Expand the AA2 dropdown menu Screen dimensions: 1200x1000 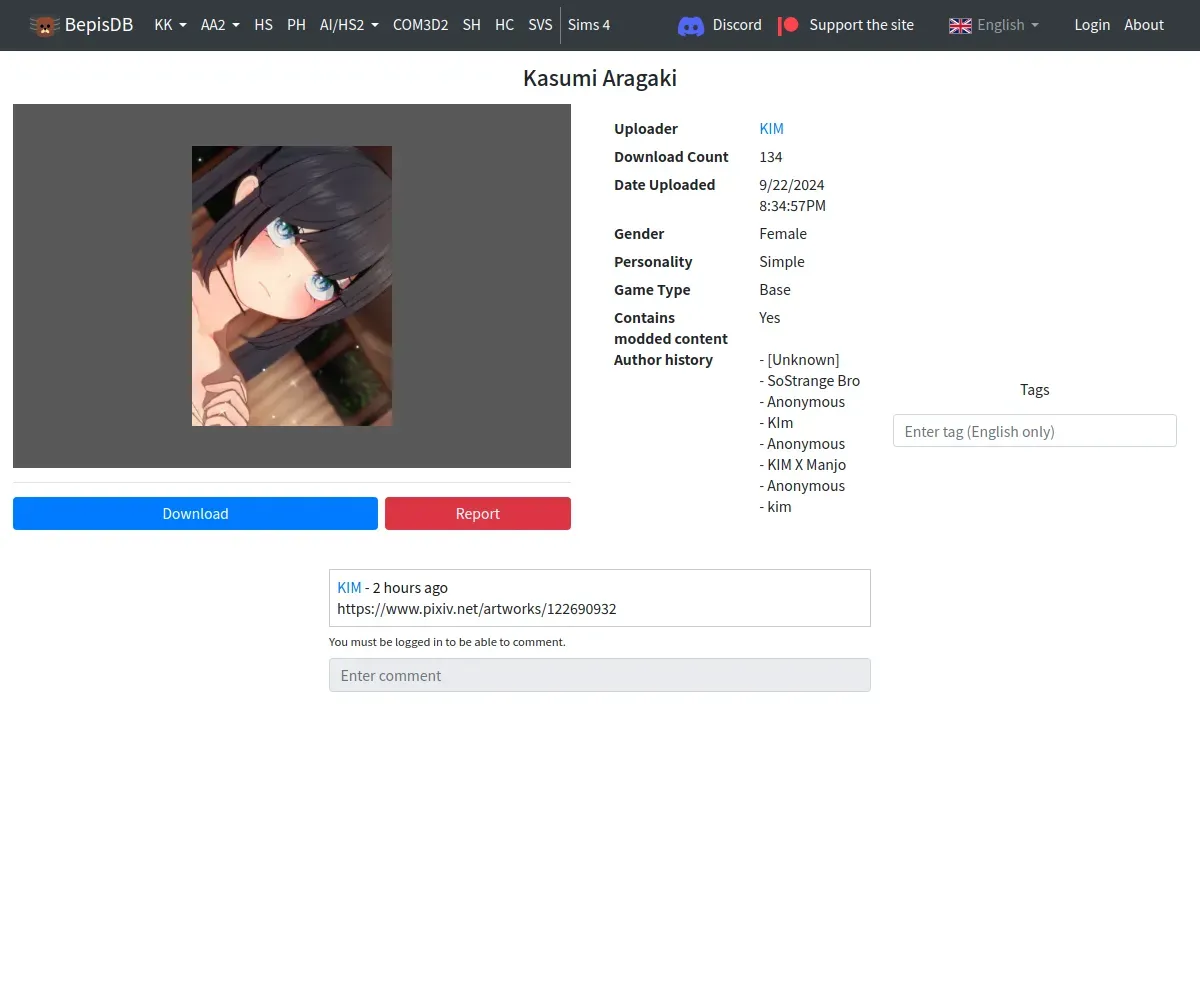pyautogui.click(x=220, y=25)
